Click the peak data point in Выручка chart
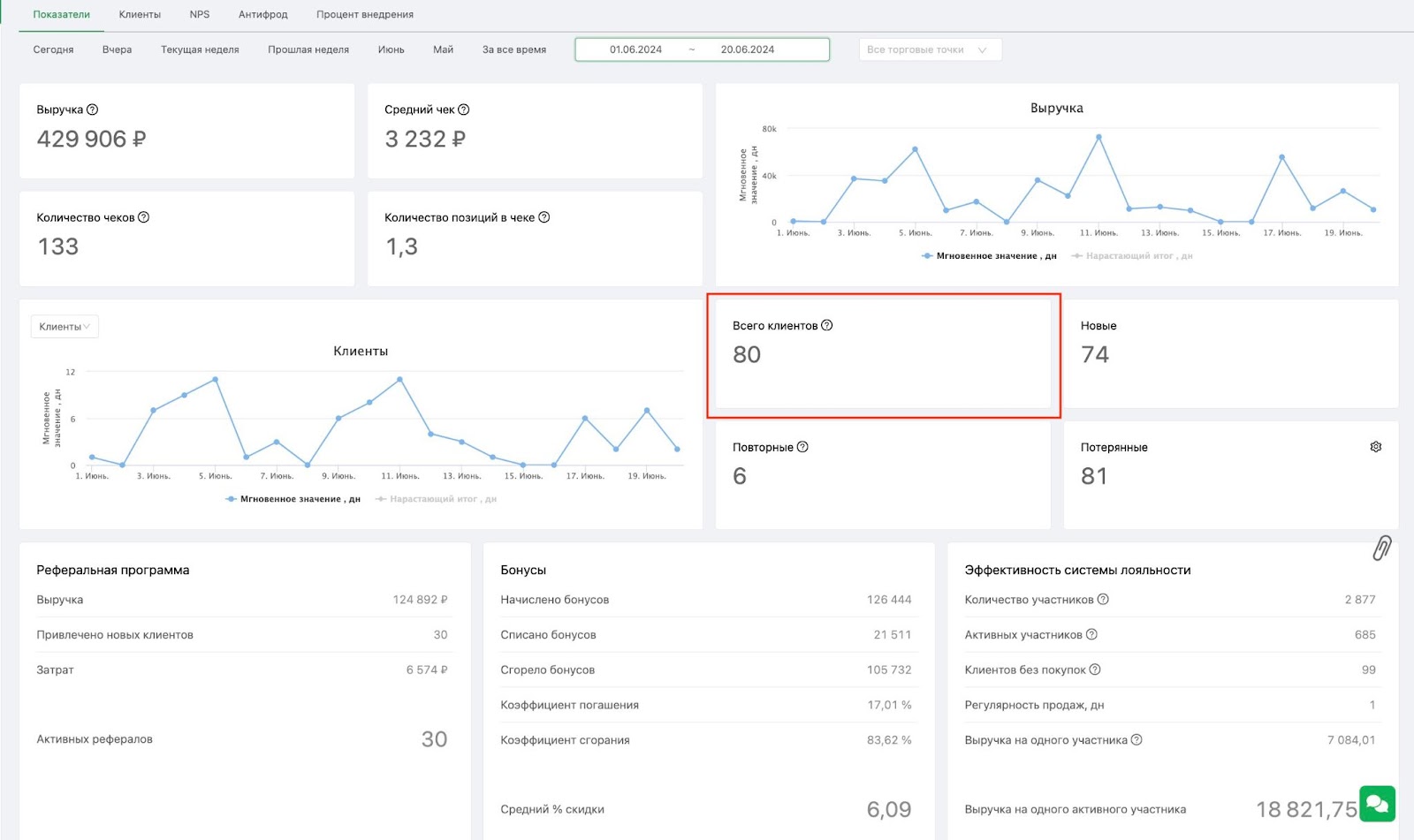The image size is (1414, 840). (x=1099, y=137)
